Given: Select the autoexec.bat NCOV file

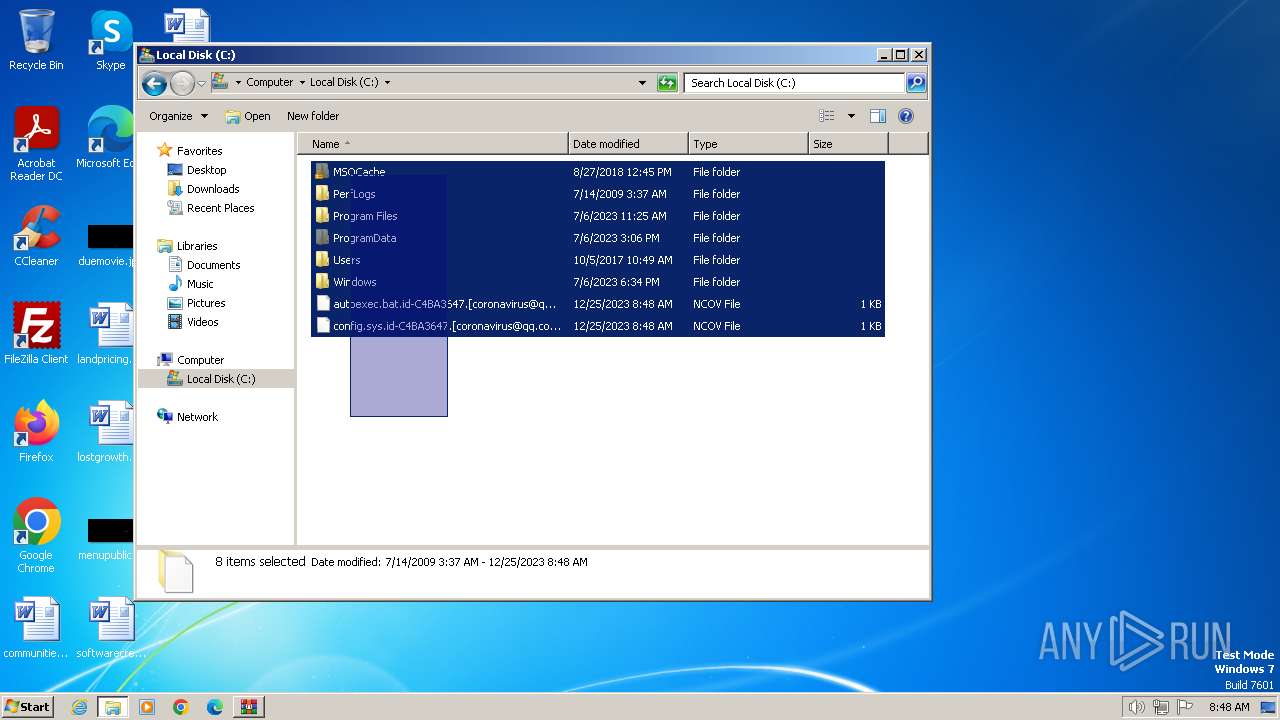Looking at the screenshot, I should pos(598,304).
